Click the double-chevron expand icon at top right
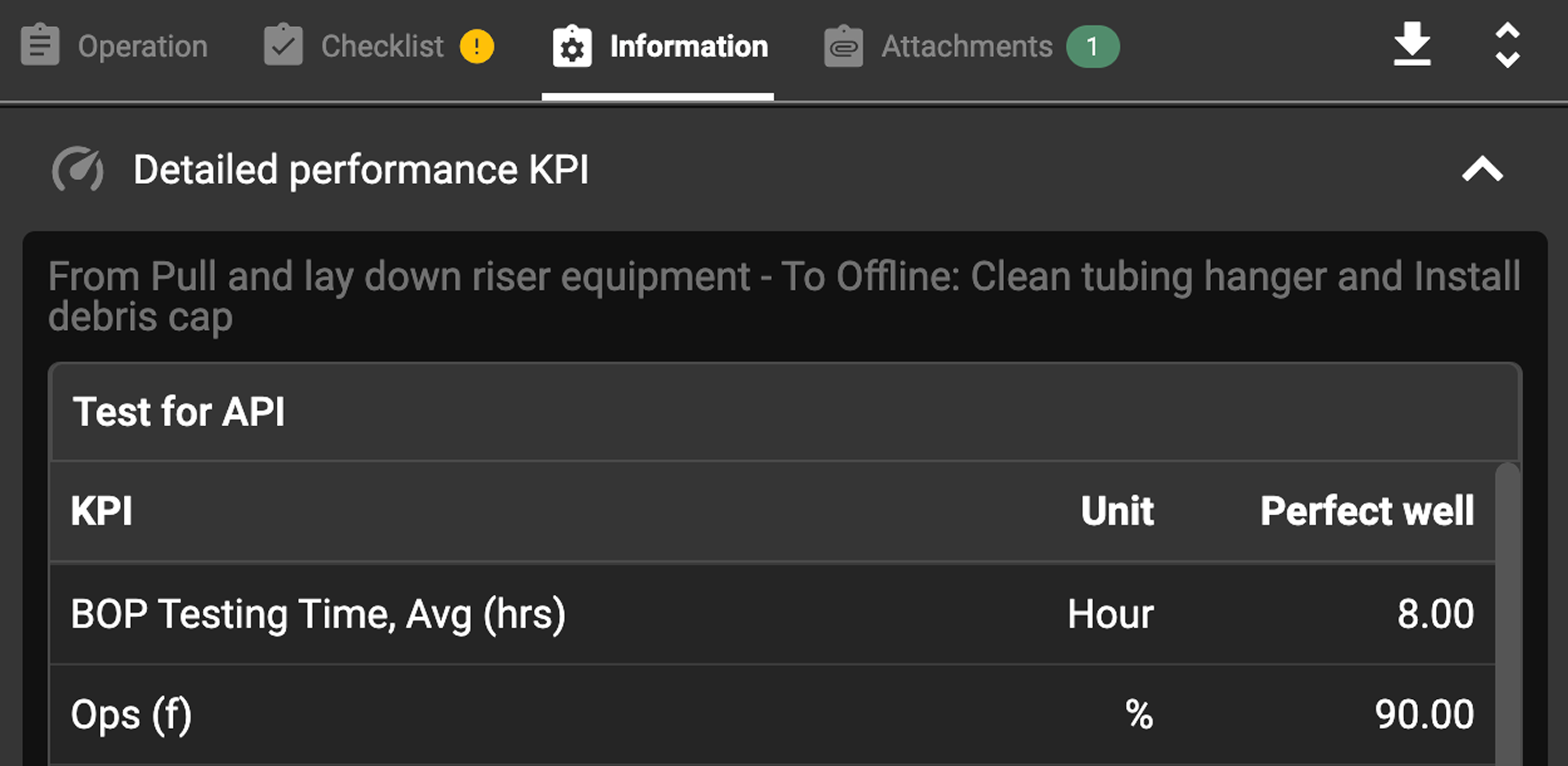The image size is (1568, 766). click(1508, 46)
